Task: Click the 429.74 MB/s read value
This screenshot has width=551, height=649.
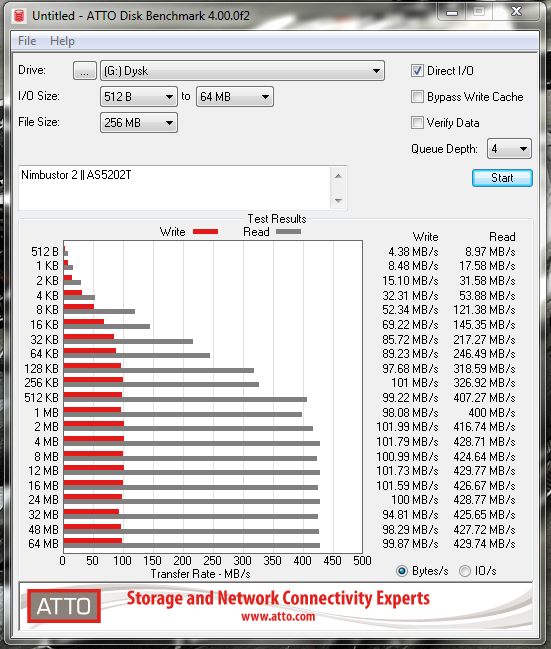Action: point(484,544)
